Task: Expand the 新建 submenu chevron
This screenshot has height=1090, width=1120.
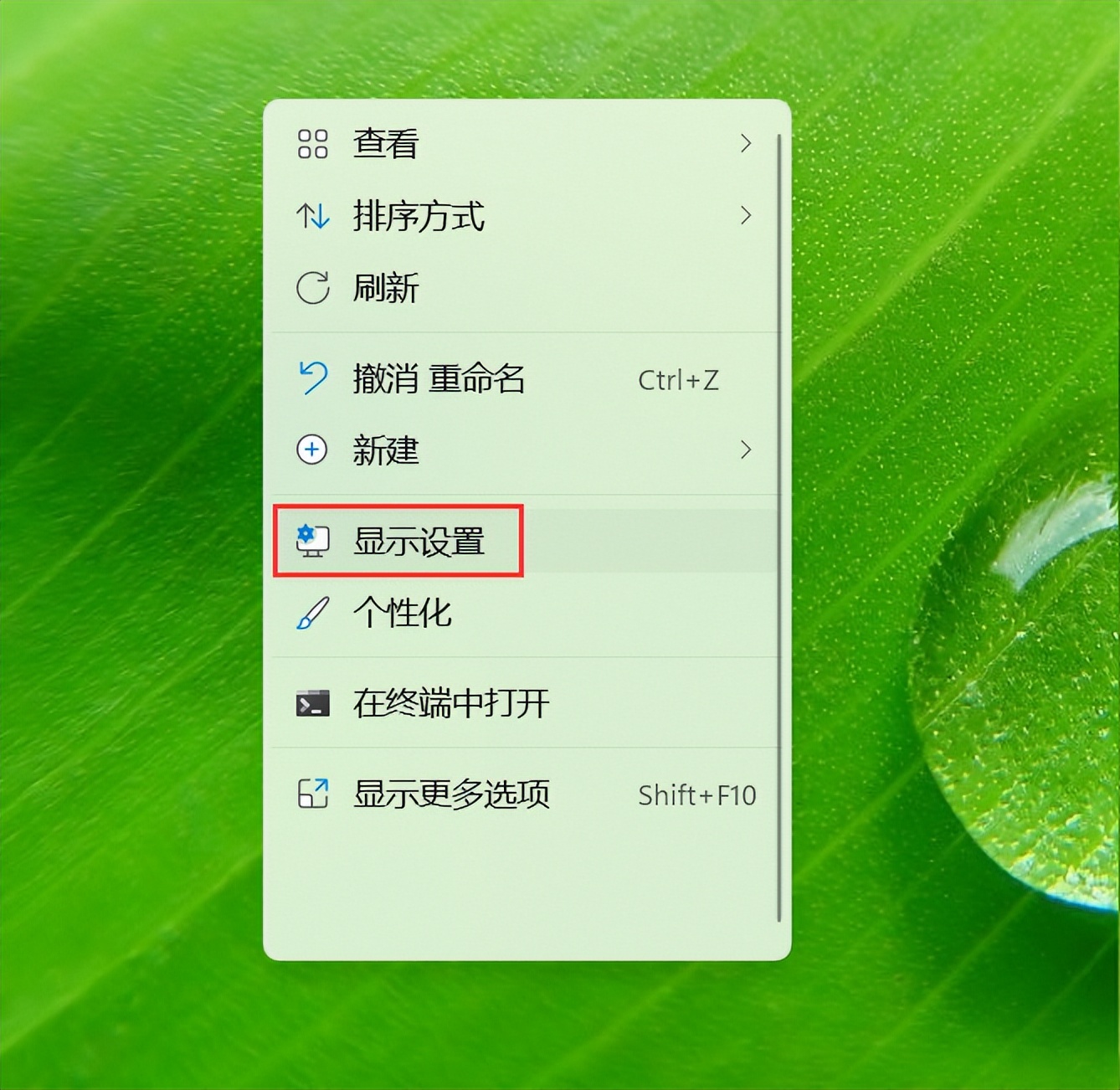Action: (746, 450)
